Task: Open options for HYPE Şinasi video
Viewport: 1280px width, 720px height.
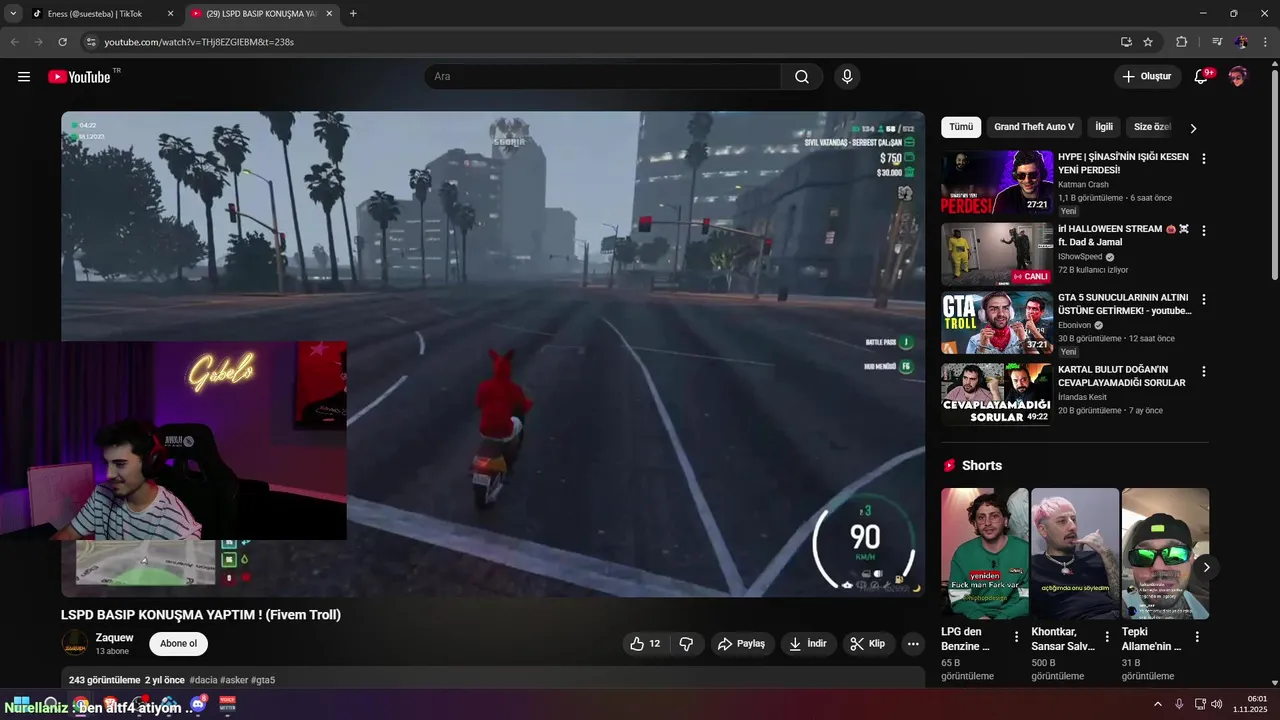Action: (x=1204, y=159)
